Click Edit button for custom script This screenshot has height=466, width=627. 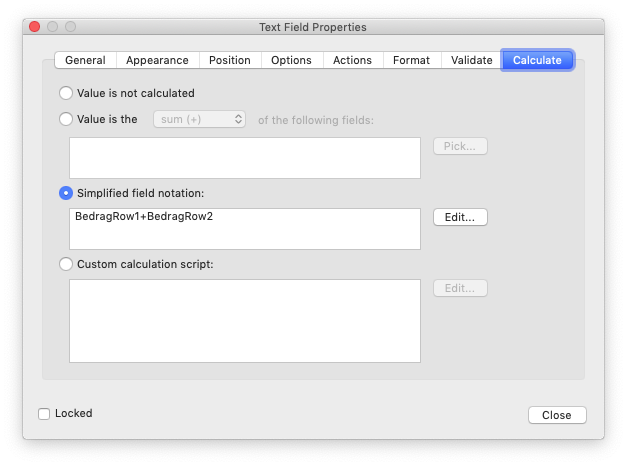point(460,288)
